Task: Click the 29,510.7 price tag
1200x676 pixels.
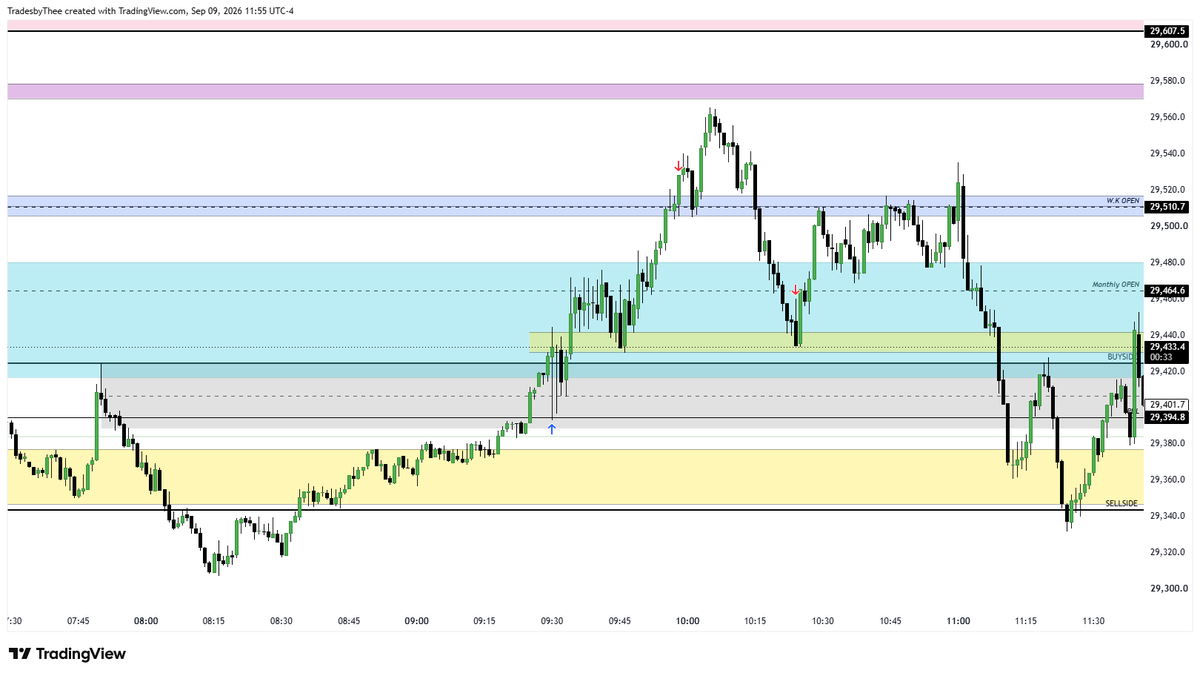Action: (1168, 207)
